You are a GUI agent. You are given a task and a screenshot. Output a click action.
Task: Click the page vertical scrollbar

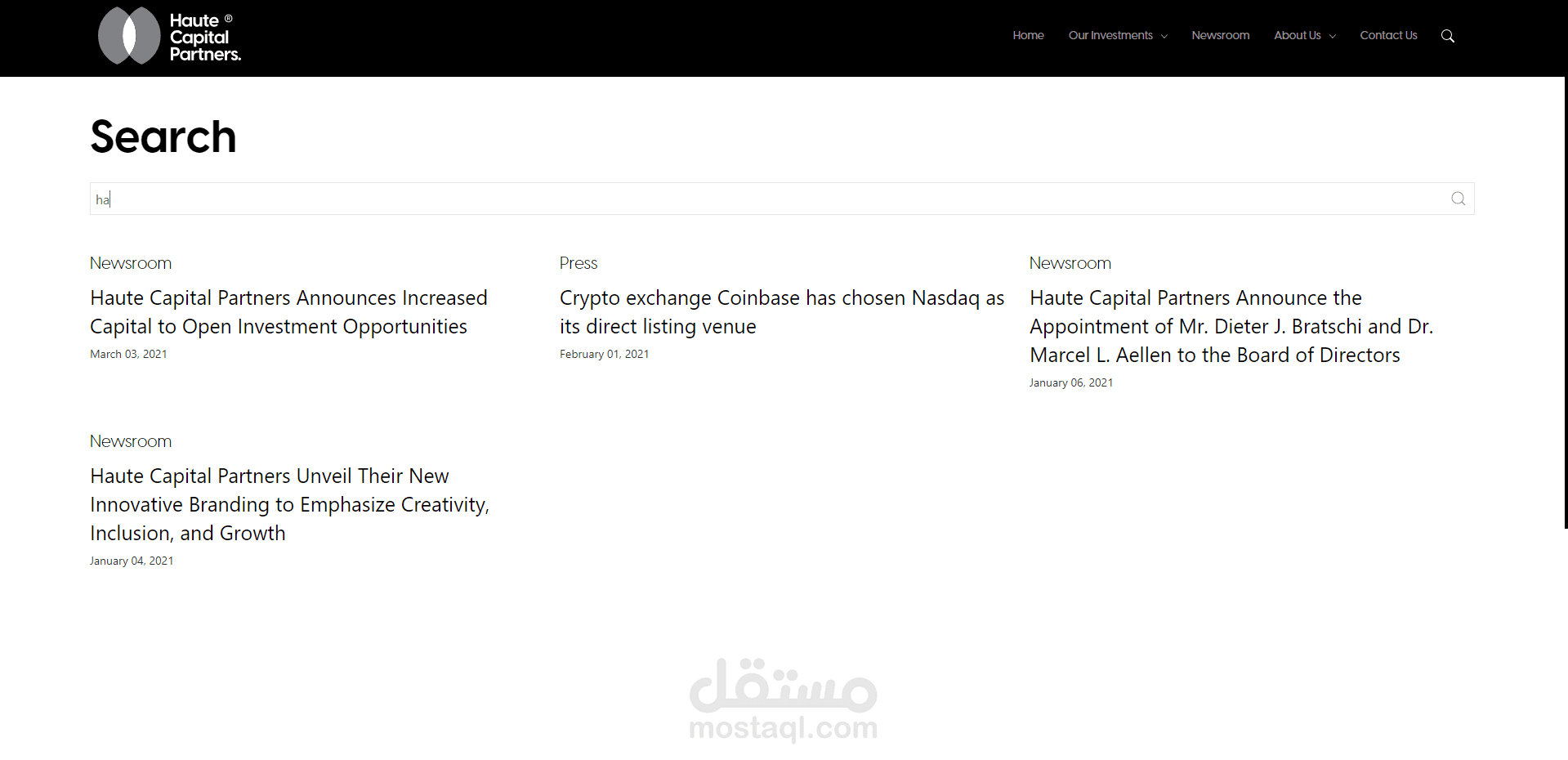click(x=1566, y=302)
